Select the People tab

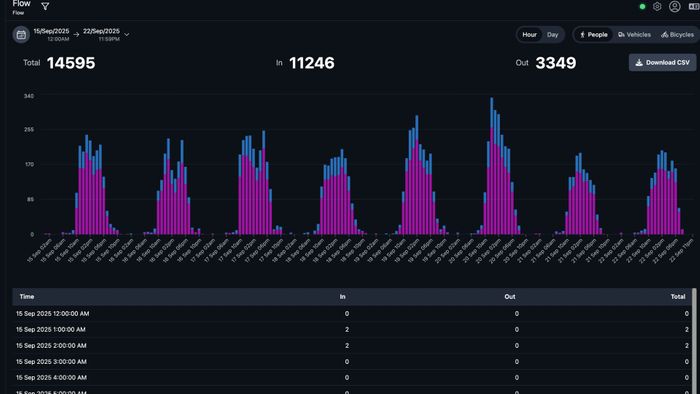pos(593,35)
